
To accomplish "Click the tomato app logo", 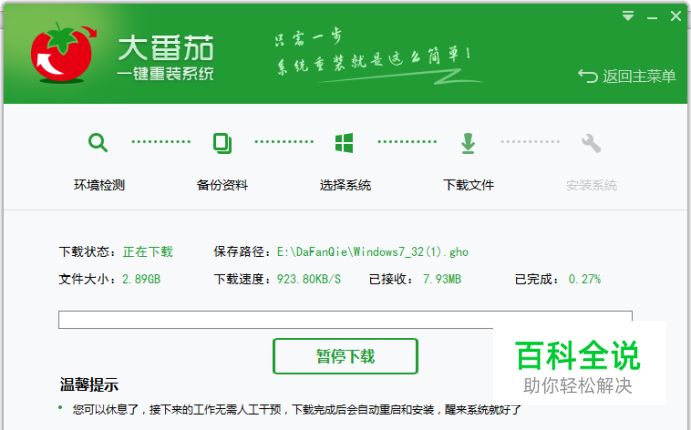I will (62, 53).
